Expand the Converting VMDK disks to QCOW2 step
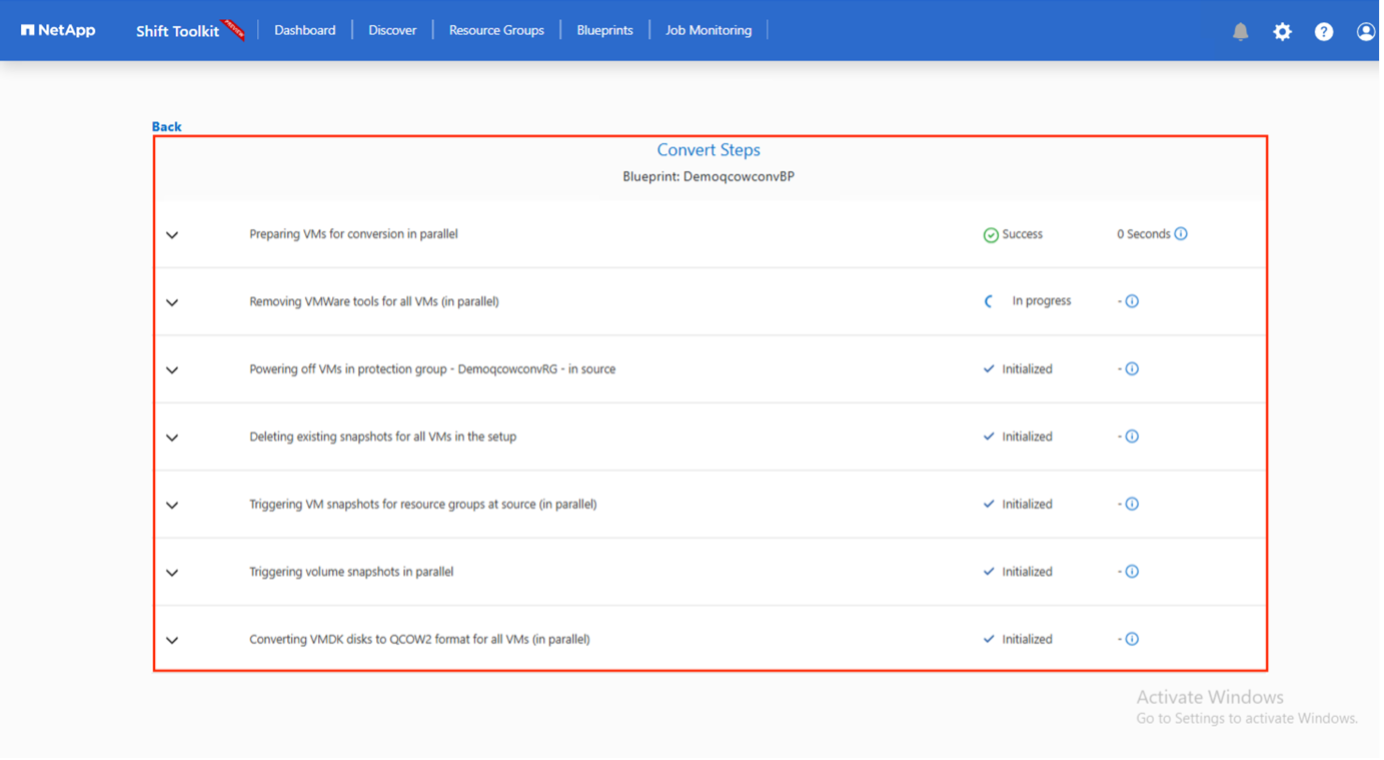The width and height of the screenshot is (1384, 760). pos(172,641)
